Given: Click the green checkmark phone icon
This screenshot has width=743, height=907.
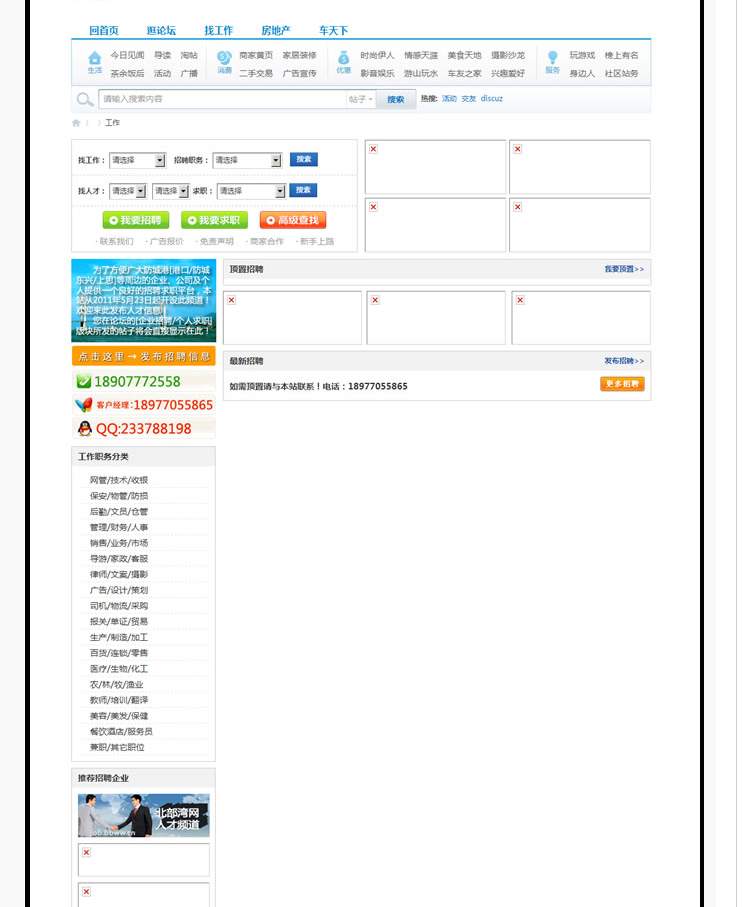Looking at the screenshot, I should tap(83, 381).
